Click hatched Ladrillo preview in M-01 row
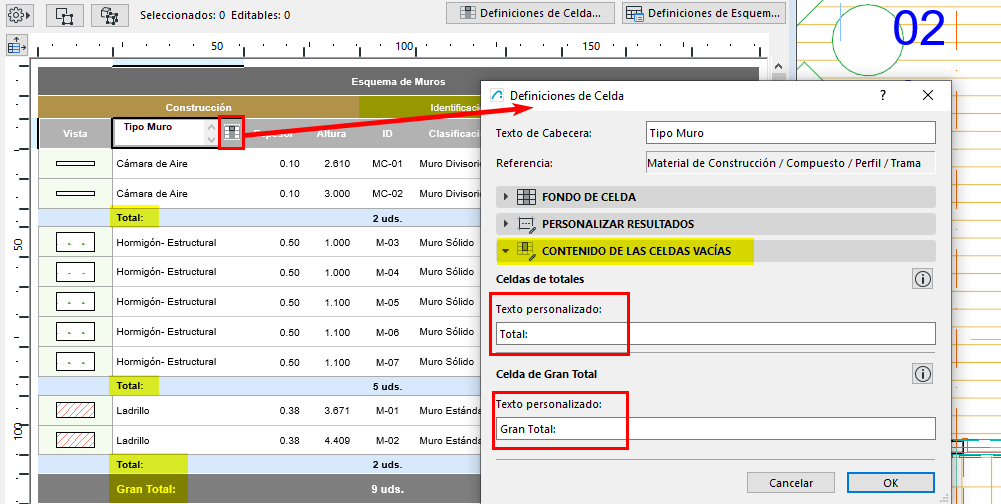Image resolution: width=1001 pixels, height=504 pixels. coord(75,410)
